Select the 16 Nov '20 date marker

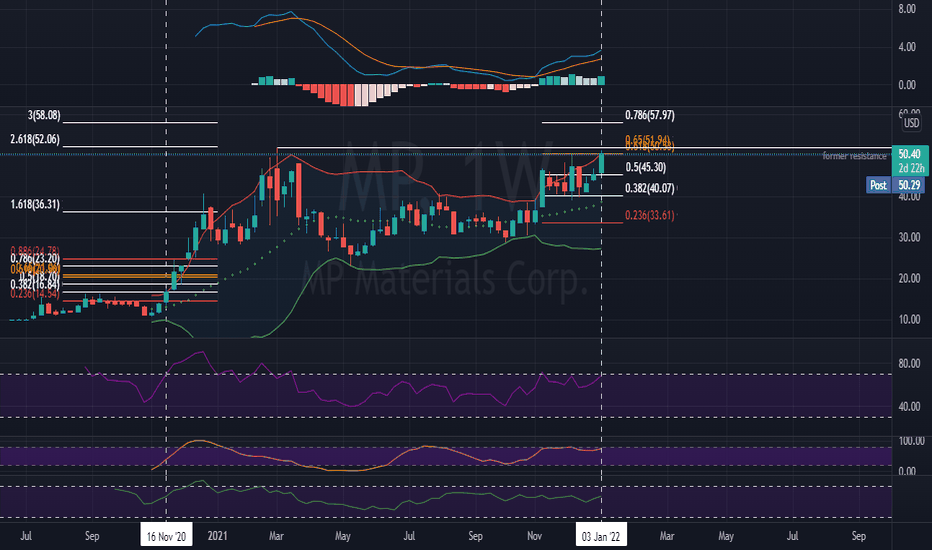(x=166, y=536)
